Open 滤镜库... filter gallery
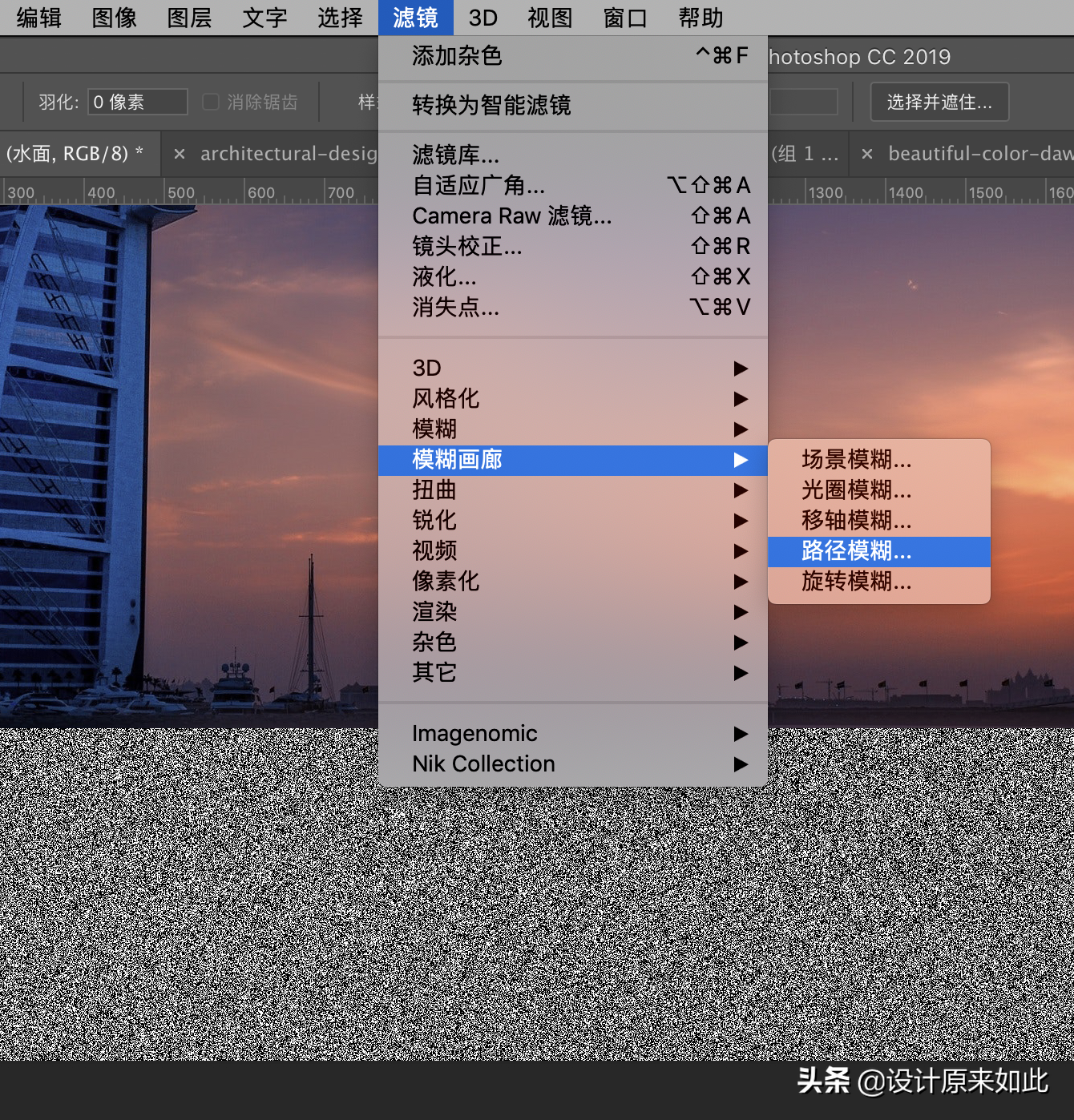Viewport: 1074px width, 1120px height. [573, 155]
